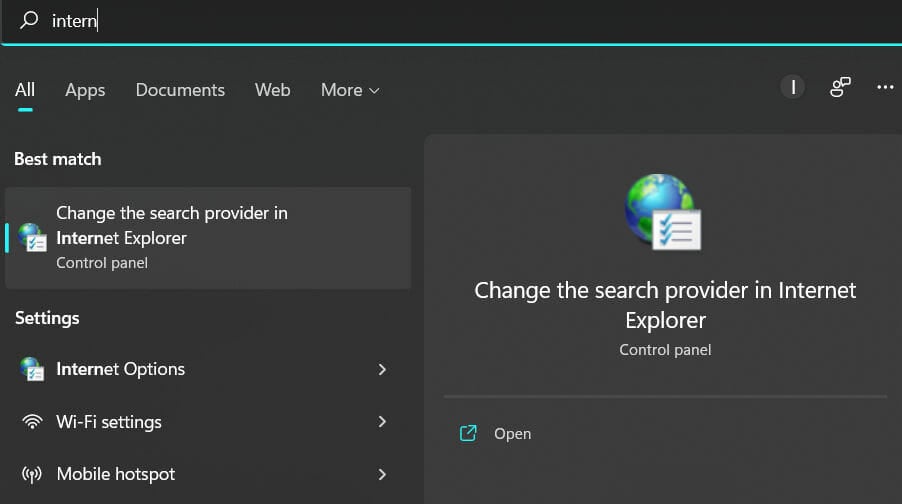Viewport: 902px width, 504px height.
Task: Click the globe icon in best match result
Action: [32, 238]
